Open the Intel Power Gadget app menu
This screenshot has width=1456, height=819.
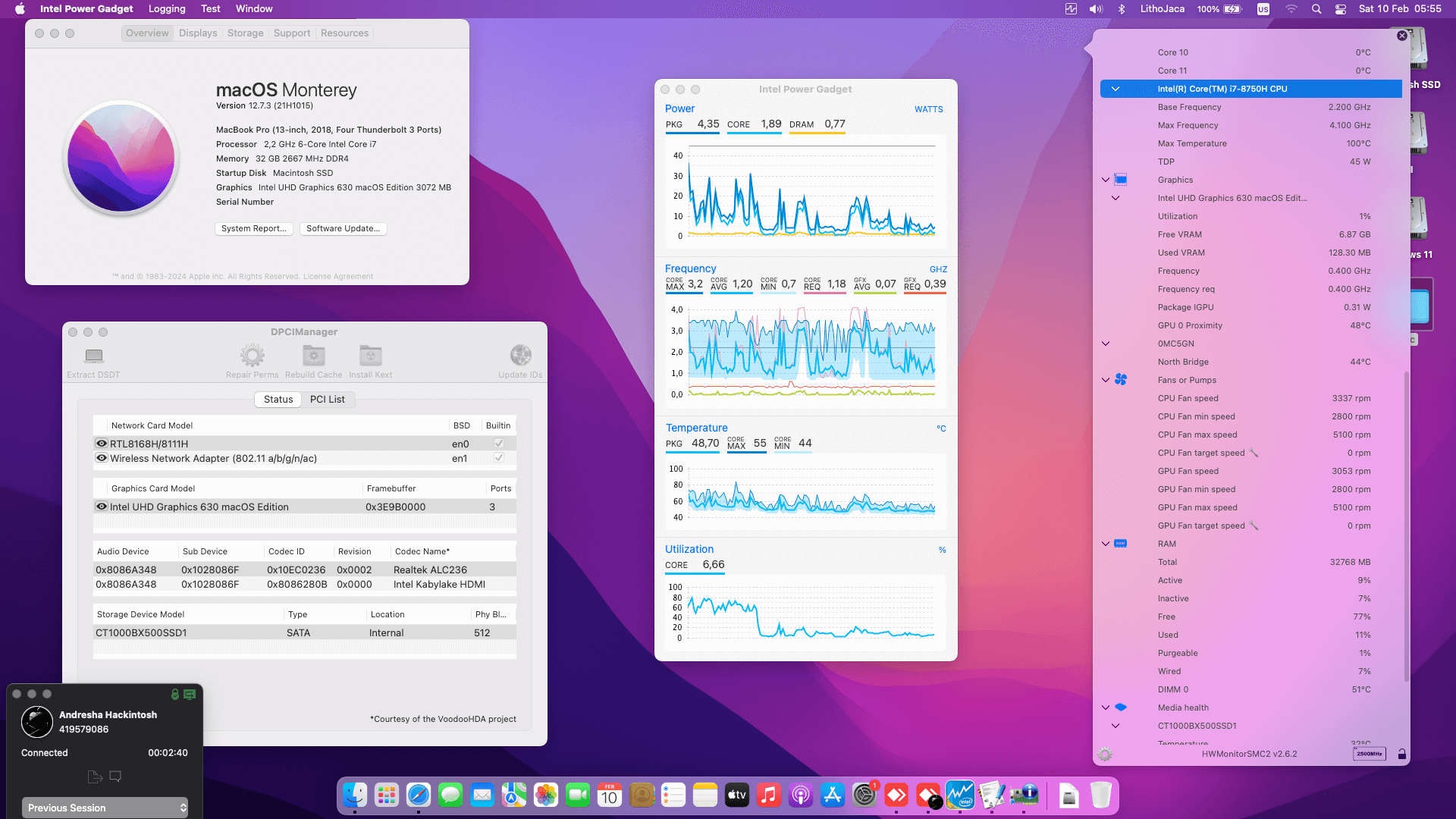click(x=86, y=9)
